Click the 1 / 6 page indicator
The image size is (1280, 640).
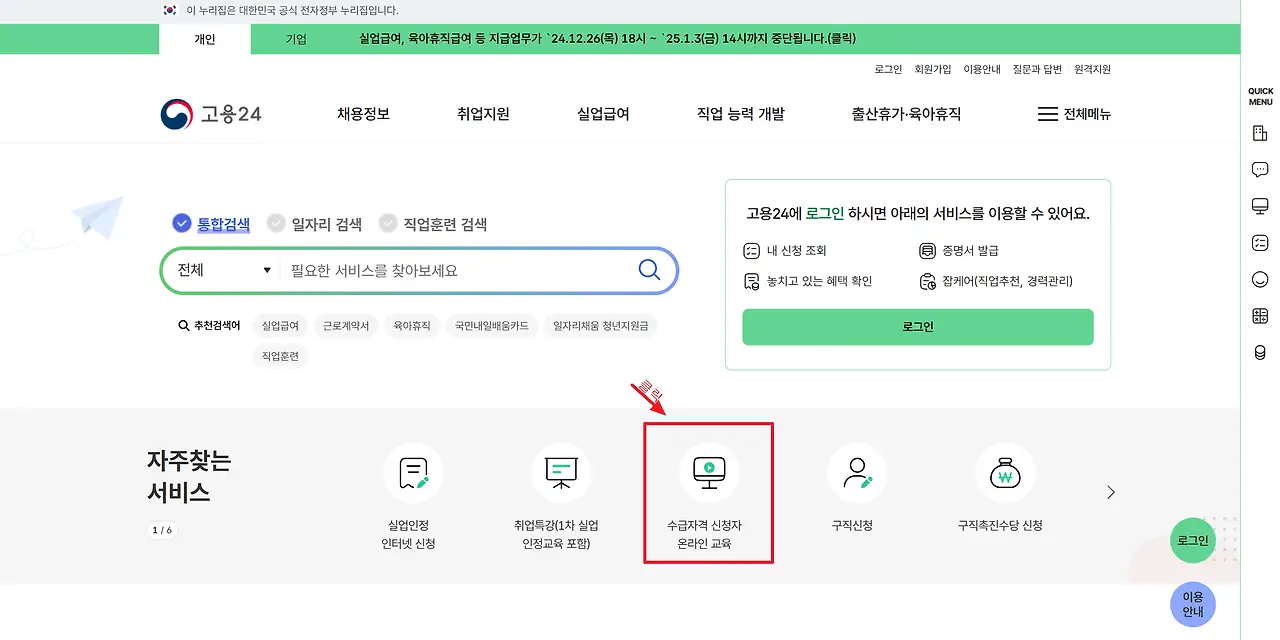162,530
